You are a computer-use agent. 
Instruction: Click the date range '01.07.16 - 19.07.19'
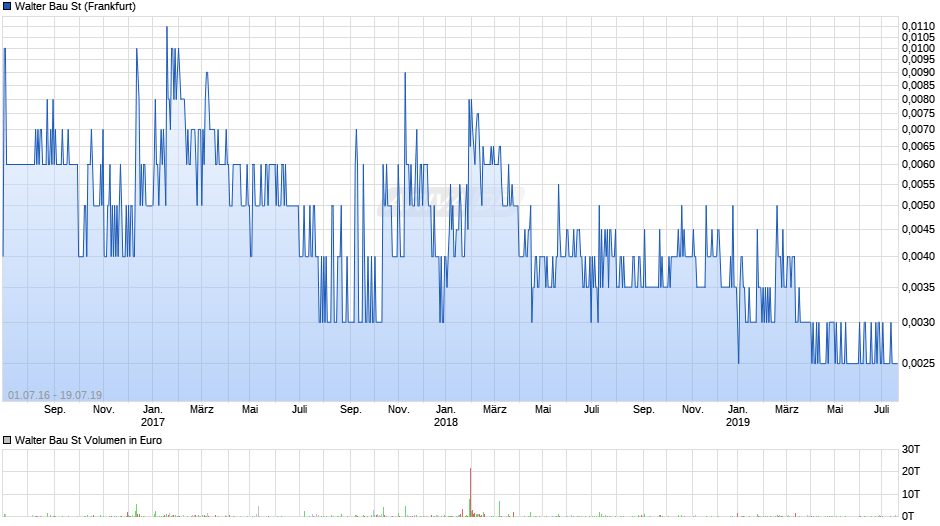(x=55, y=395)
